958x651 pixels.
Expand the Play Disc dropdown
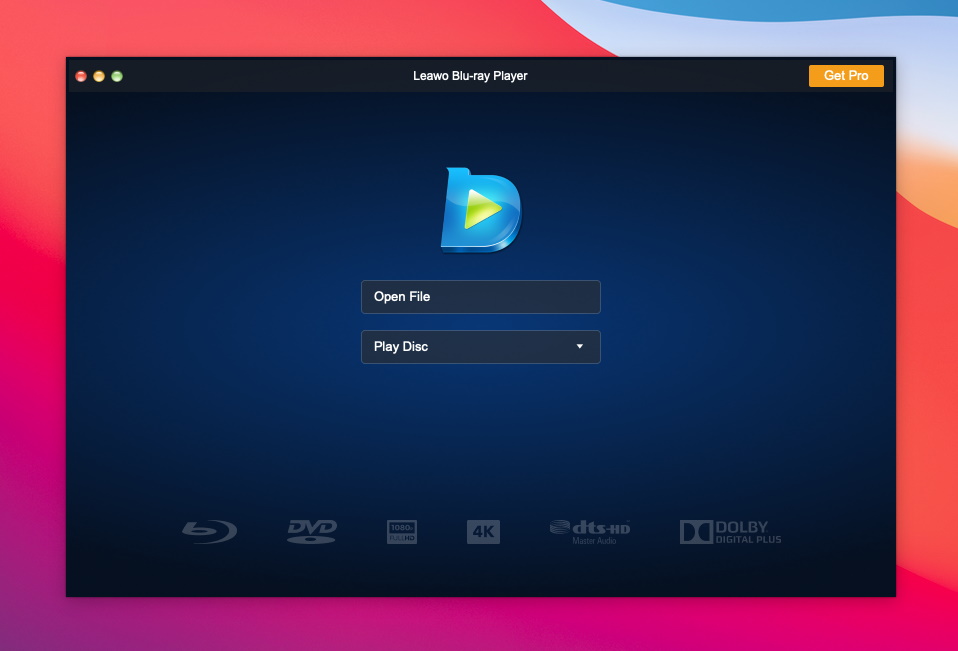click(x=480, y=347)
